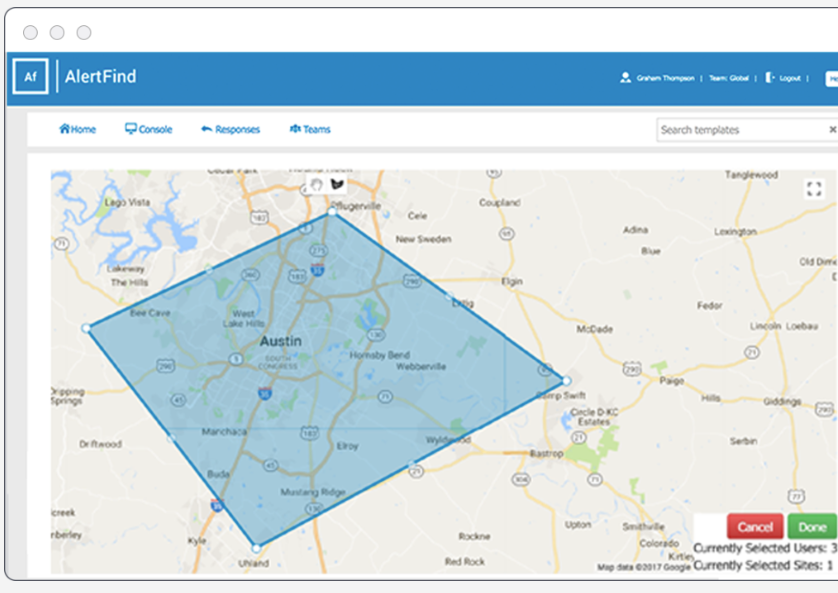The width and height of the screenshot is (838, 593).
Task: Open the "Team: Global" link
Action: pos(729,77)
